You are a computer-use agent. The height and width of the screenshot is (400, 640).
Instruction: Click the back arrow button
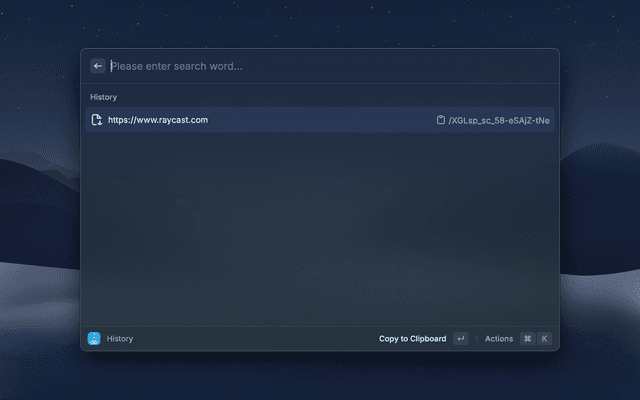[x=98, y=66]
